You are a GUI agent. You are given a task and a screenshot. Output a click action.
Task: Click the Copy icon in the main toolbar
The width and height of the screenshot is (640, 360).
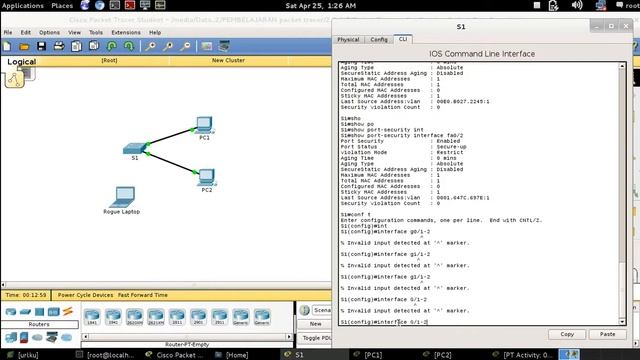76,46
